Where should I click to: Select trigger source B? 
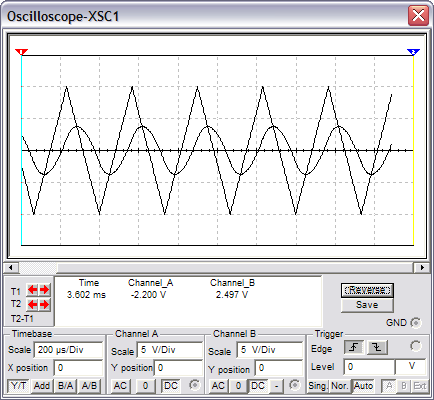point(404,386)
